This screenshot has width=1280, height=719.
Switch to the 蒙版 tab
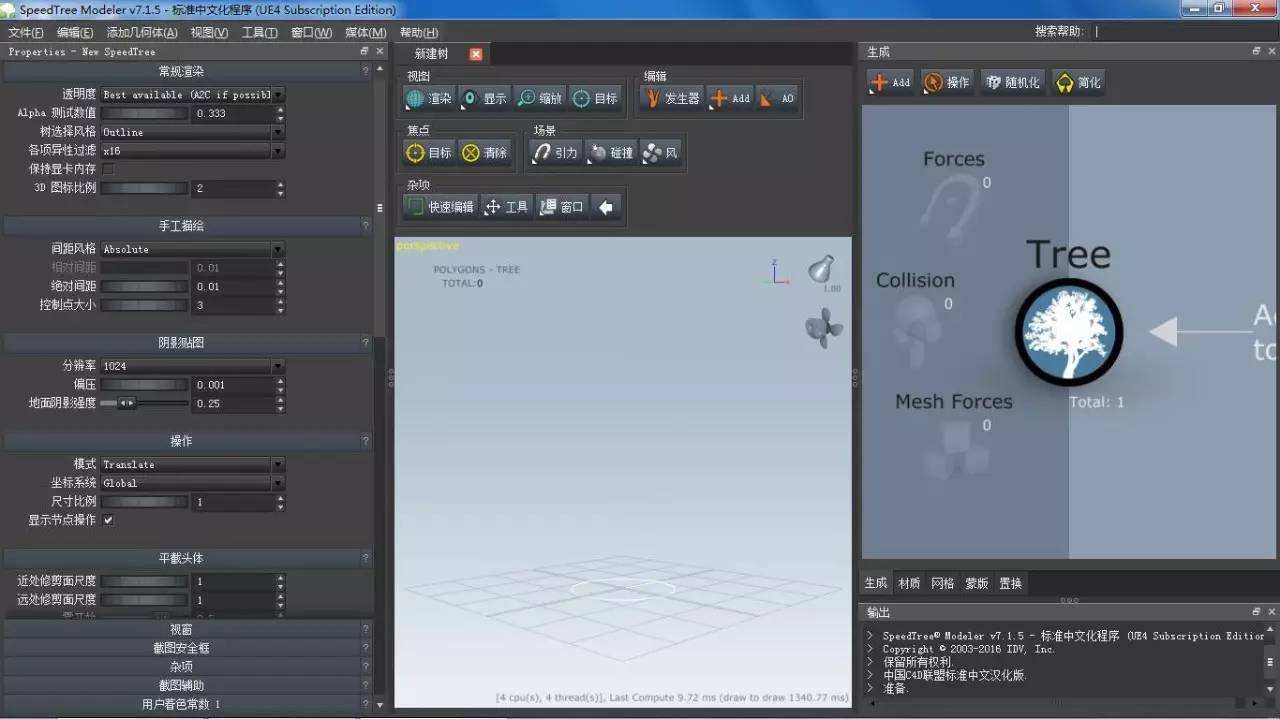976,583
